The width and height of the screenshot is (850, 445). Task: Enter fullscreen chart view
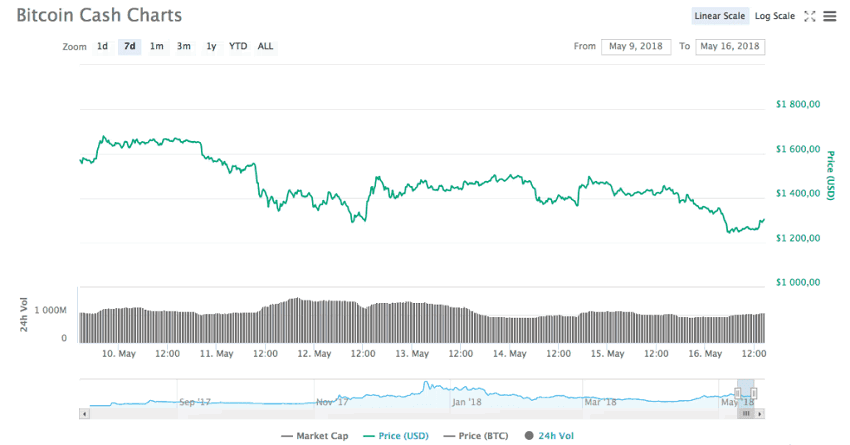pyautogui.click(x=810, y=16)
